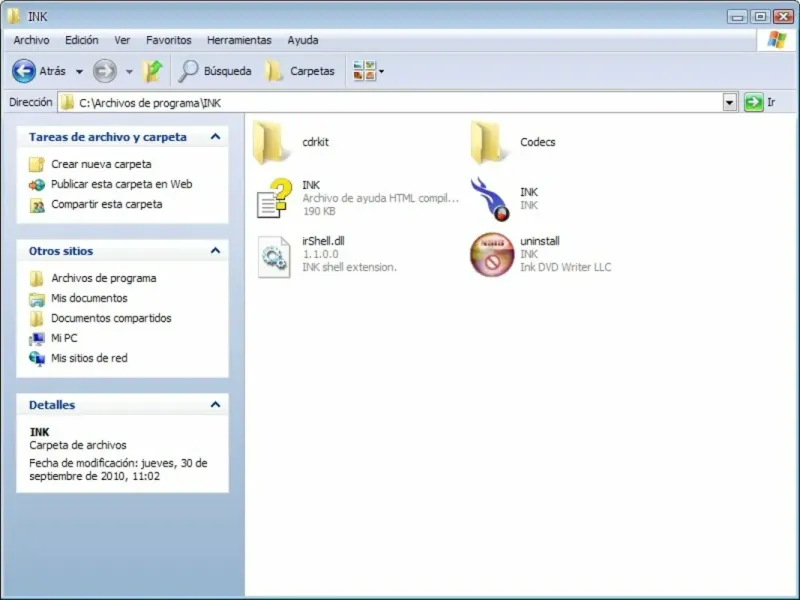Click the irShell.dll file name
This screenshot has height=600, width=800.
pyautogui.click(x=323, y=241)
